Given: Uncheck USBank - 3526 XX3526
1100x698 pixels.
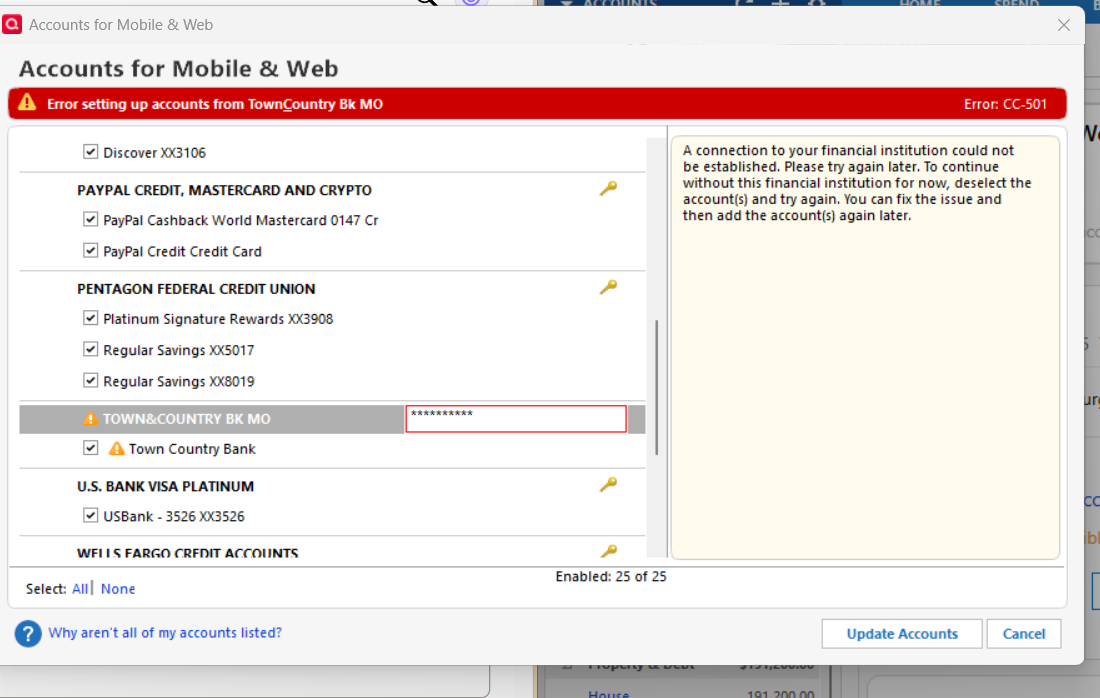Looking at the screenshot, I should (x=90, y=515).
